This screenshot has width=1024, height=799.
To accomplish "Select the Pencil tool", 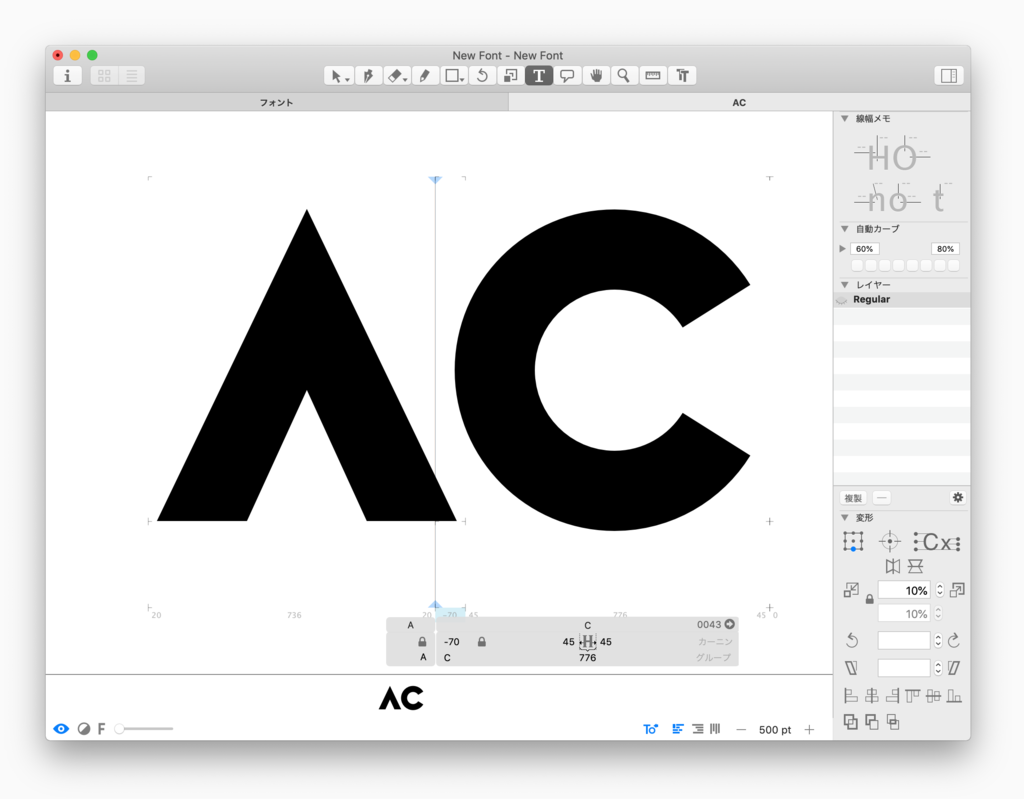I will tap(425, 76).
